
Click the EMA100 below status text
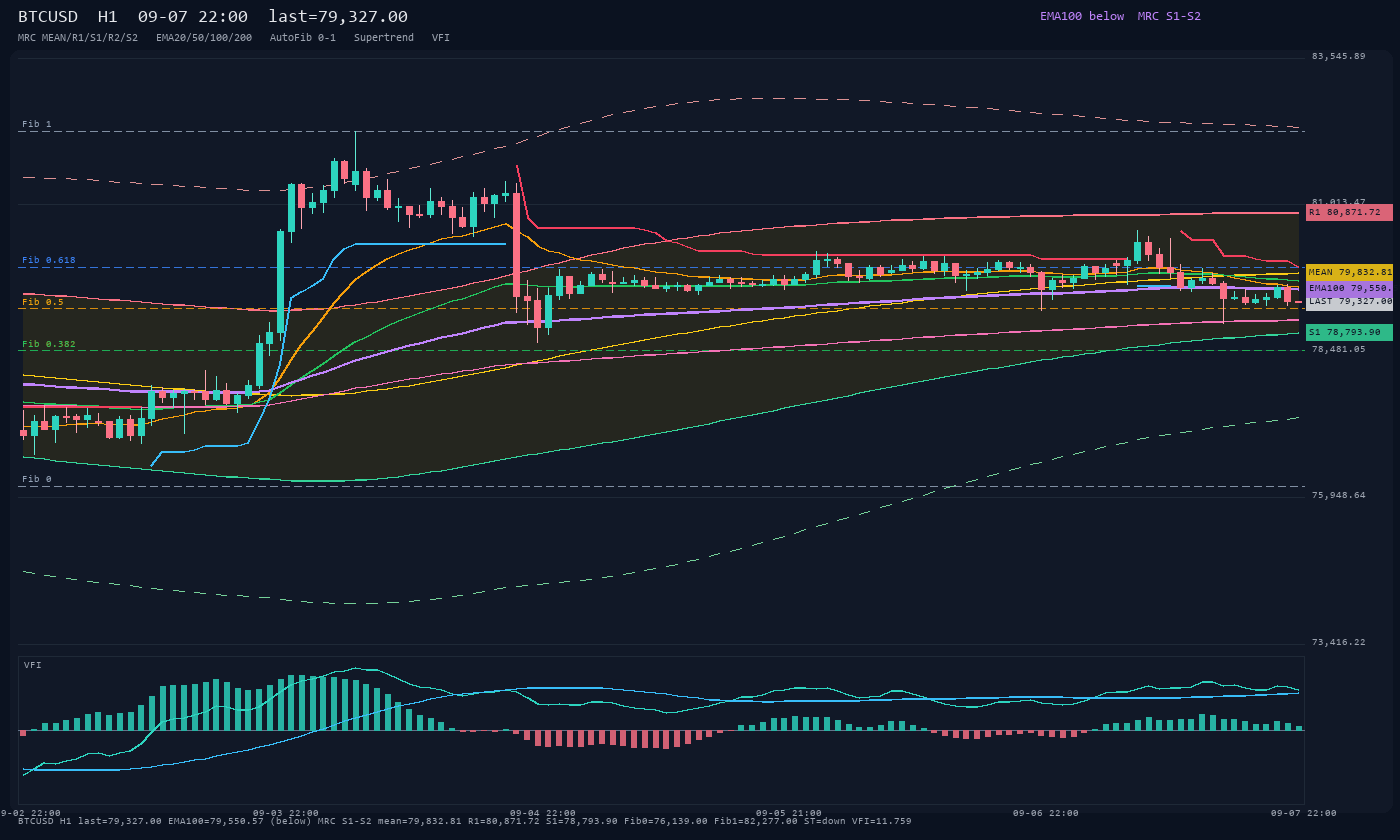point(1082,16)
